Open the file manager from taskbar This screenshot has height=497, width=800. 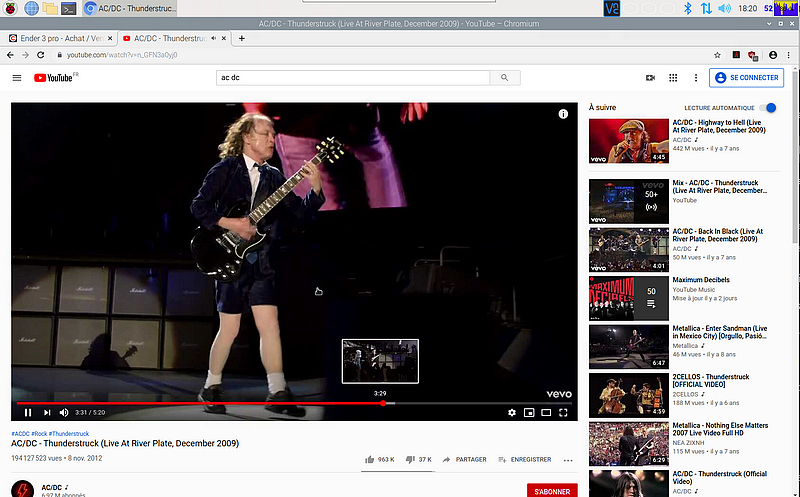coord(49,8)
